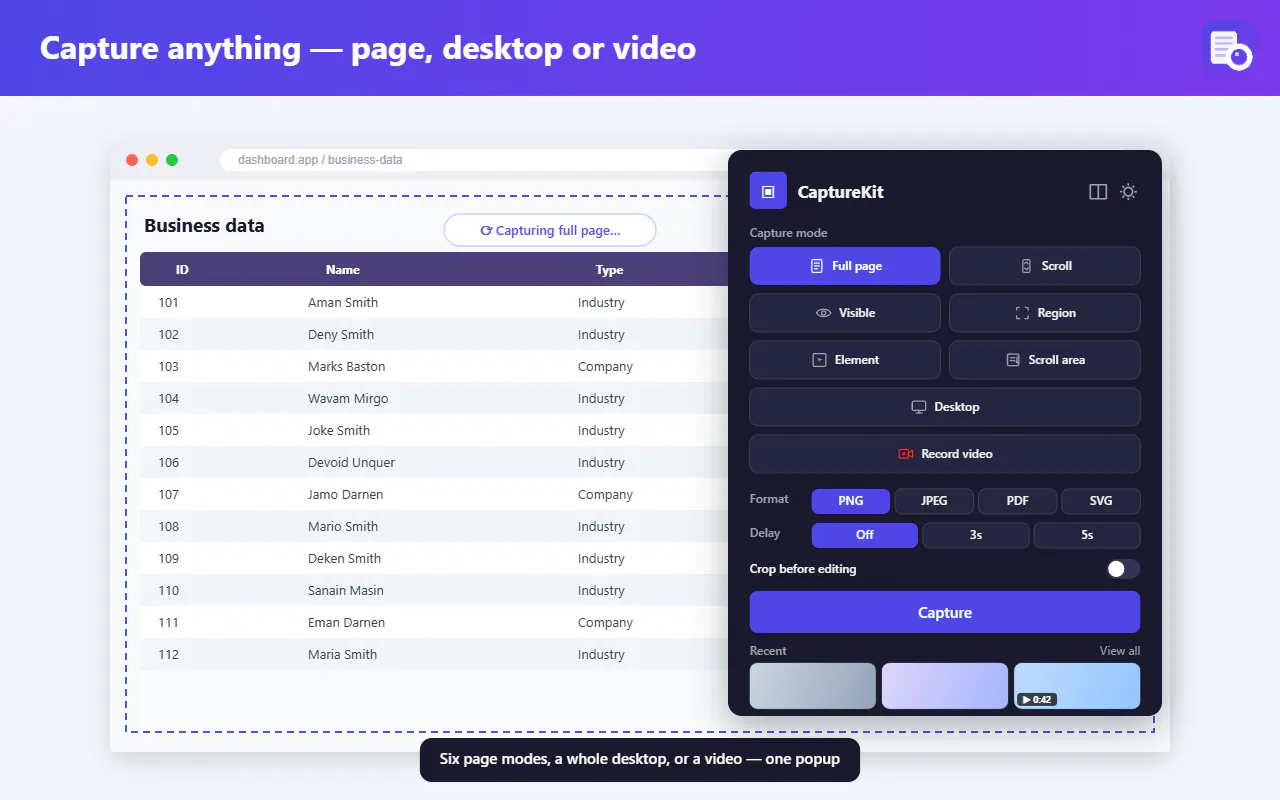Turn delay Off
Screen dimensions: 1280x800
click(x=865, y=535)
